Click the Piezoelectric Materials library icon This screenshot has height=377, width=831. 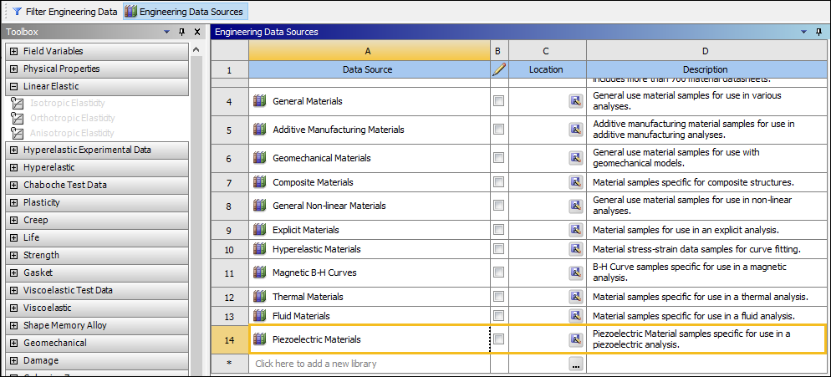click(259, 339)
